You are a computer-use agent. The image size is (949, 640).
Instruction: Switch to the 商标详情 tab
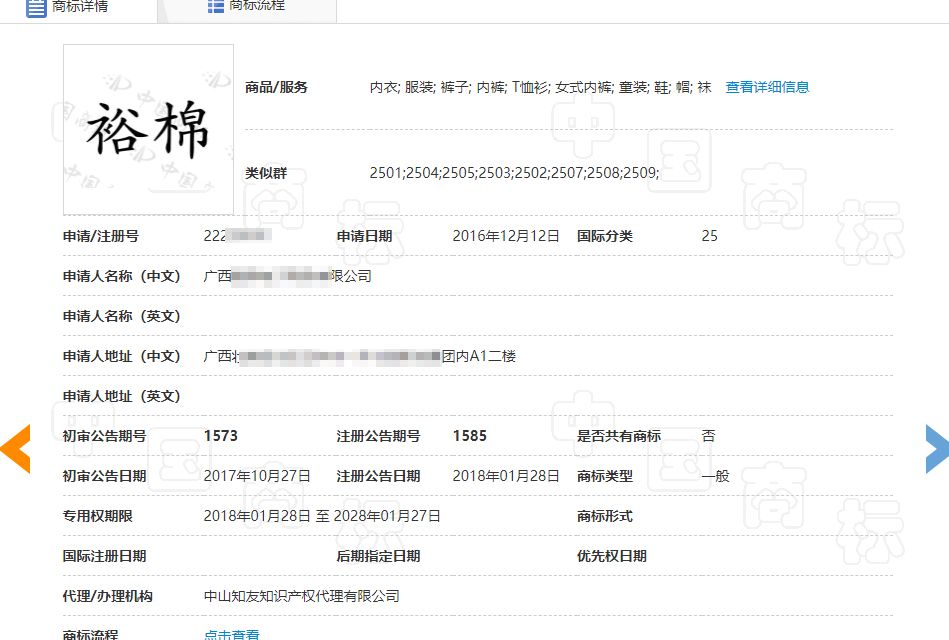(80, 7)
